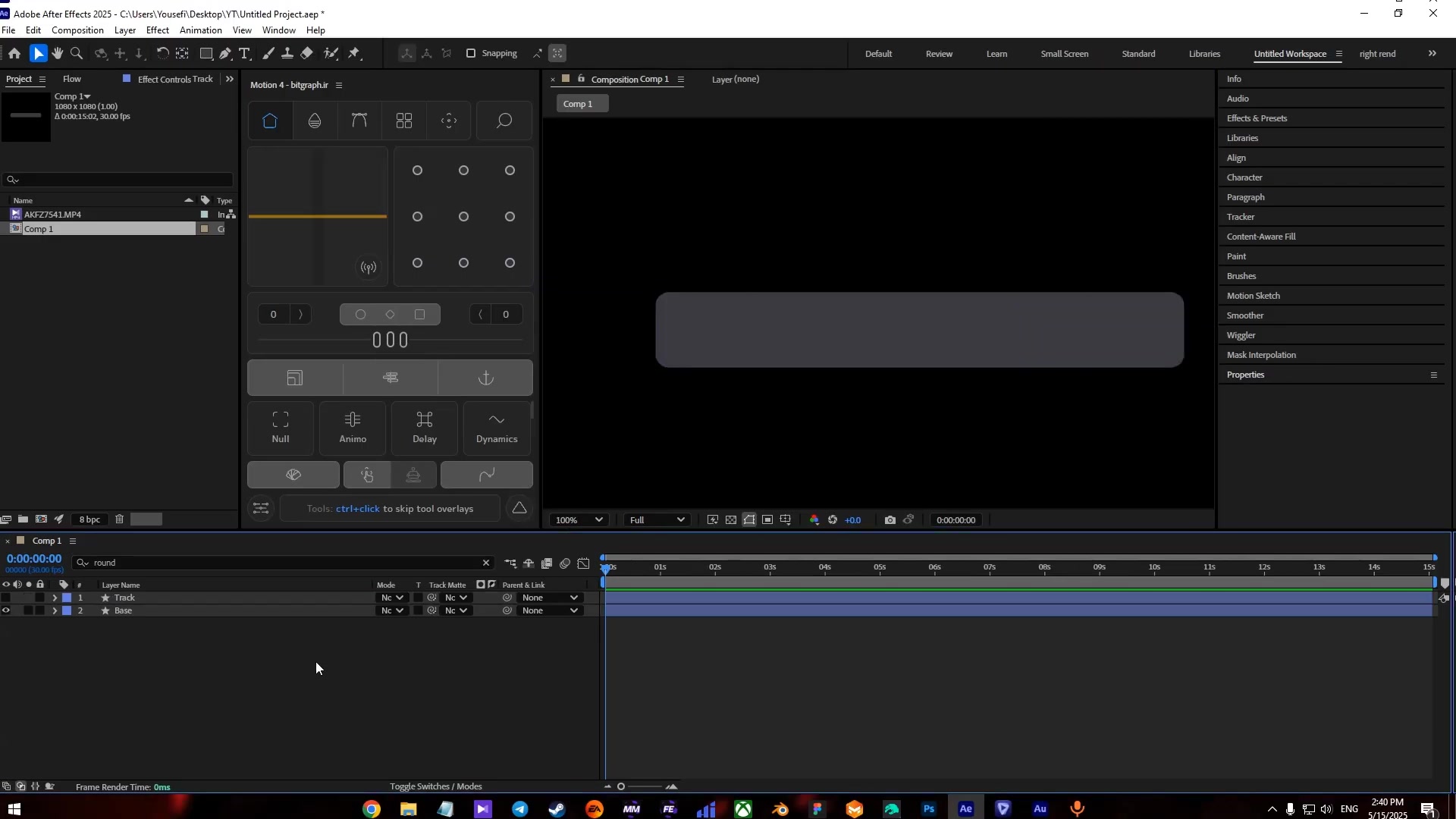Click the Delay tool in Motion panel
The height and width of the screenshot is (819, 1456).
(425, 428)
